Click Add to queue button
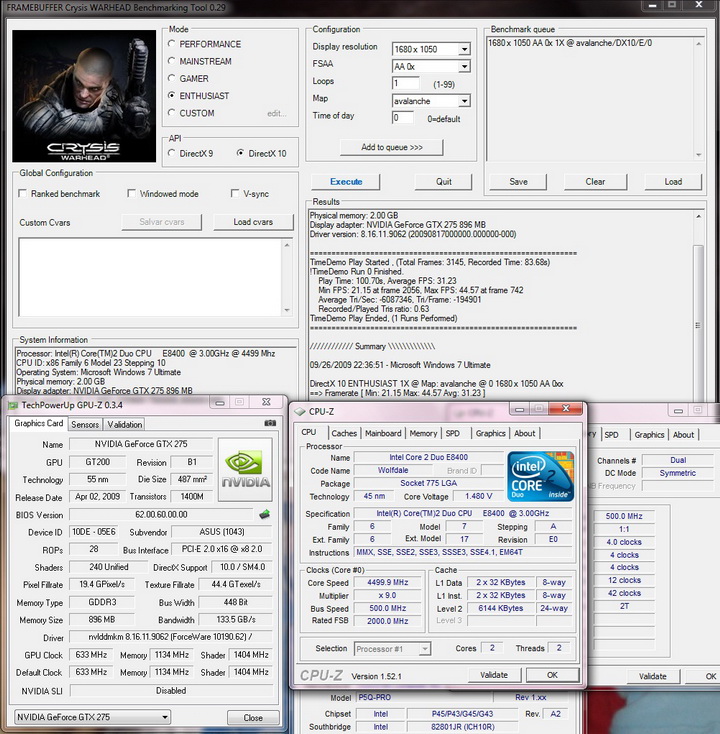 click(x=391, y=147)
